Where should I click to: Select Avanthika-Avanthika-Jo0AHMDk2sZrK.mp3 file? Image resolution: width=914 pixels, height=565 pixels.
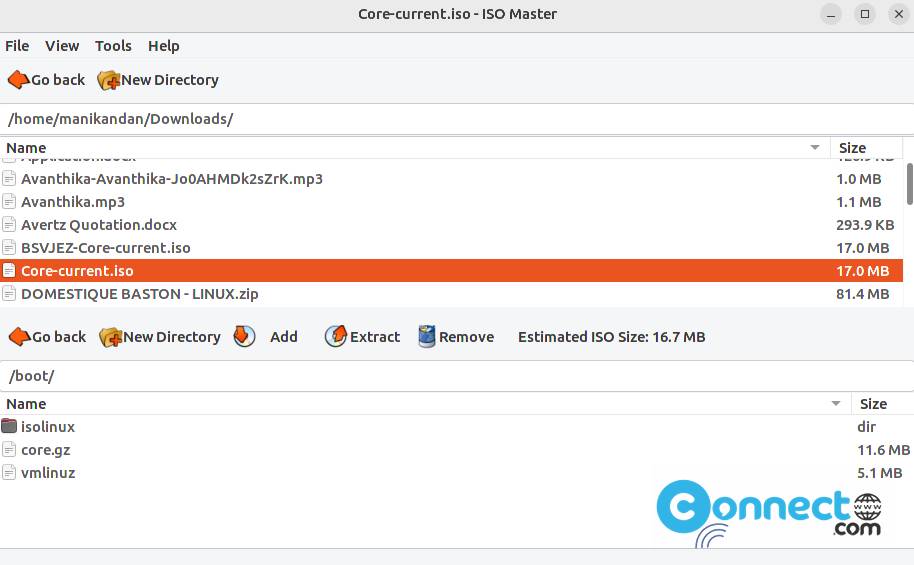[451, 179]
